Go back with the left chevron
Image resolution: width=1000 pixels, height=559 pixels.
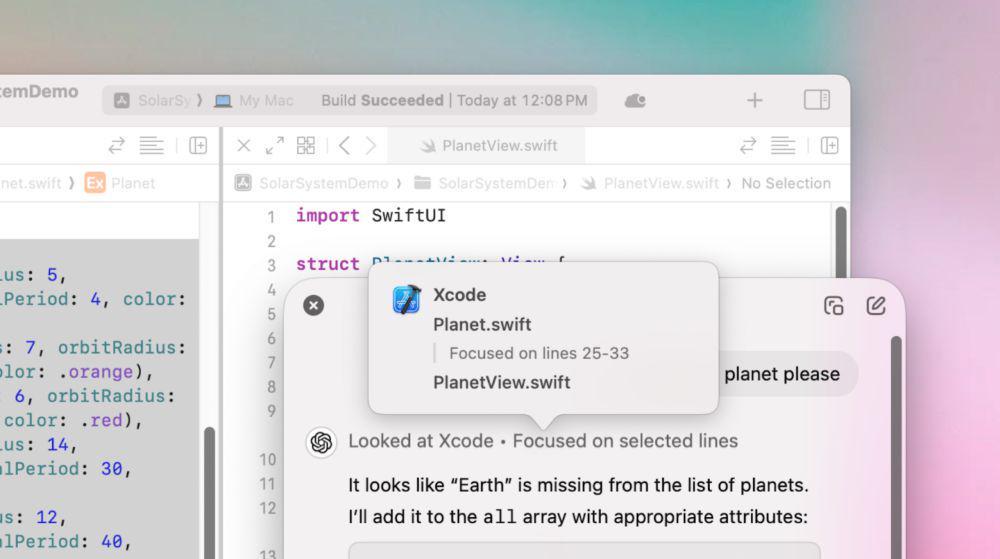[344, 145]
